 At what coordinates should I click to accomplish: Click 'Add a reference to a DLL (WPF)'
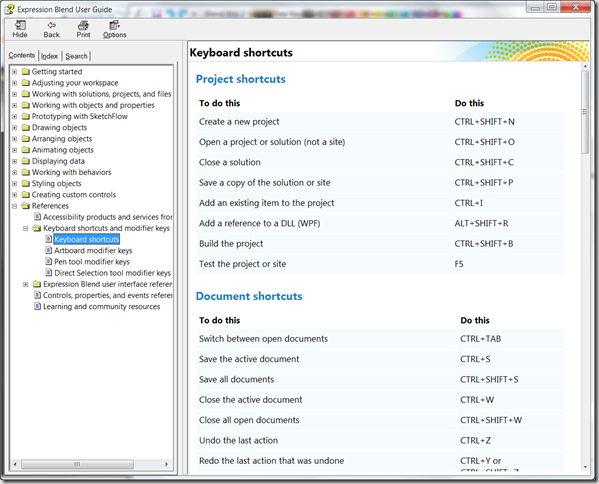[x=259, y=223]
